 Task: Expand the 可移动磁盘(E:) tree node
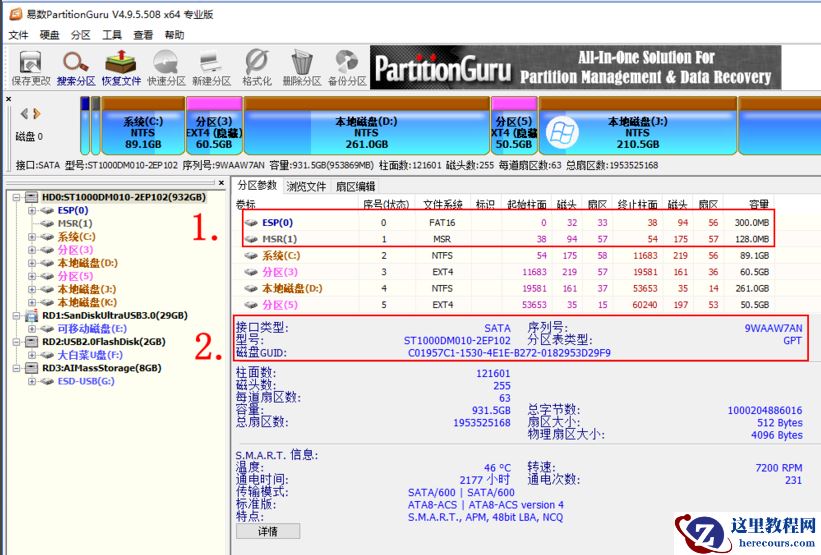(x=32, y=329)
